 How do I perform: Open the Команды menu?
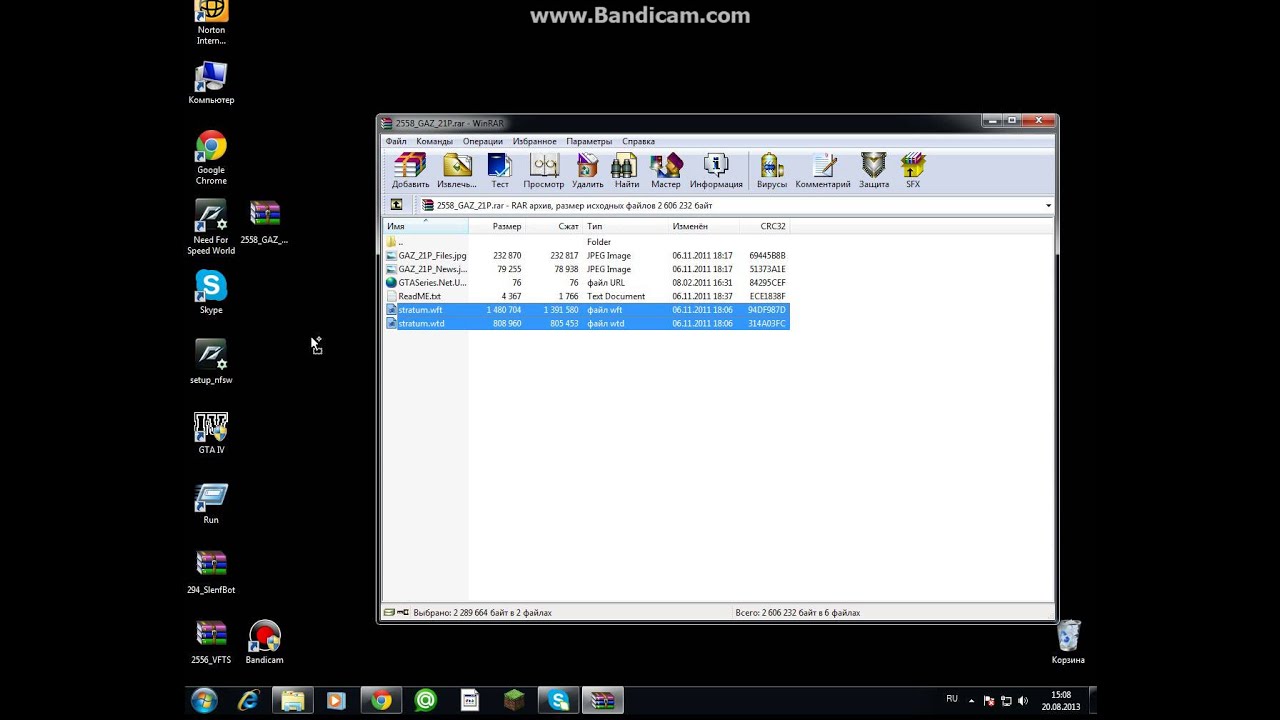434,141
